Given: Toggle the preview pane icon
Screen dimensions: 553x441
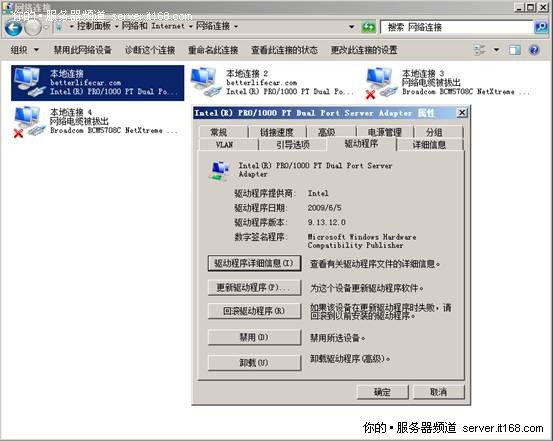Looking at the screenshot, I should pos(515,50).
